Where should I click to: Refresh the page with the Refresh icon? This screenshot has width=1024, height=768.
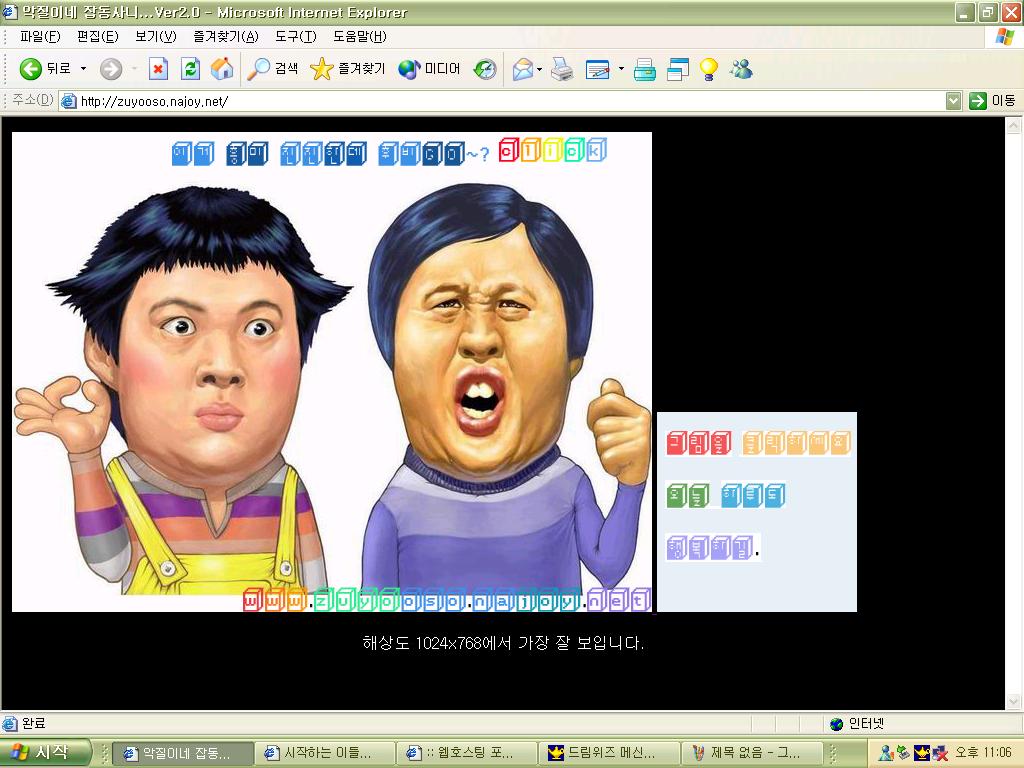pyautogui.click(x=190, y=69)
